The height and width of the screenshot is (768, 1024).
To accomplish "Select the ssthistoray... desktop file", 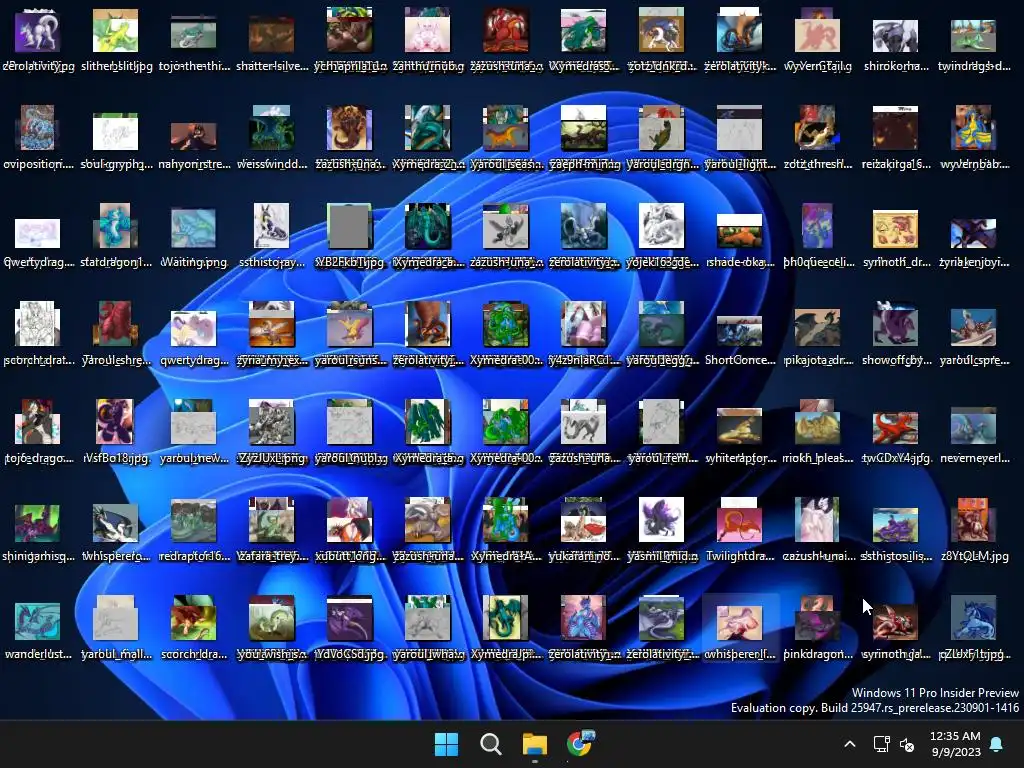I will (272, 236).
